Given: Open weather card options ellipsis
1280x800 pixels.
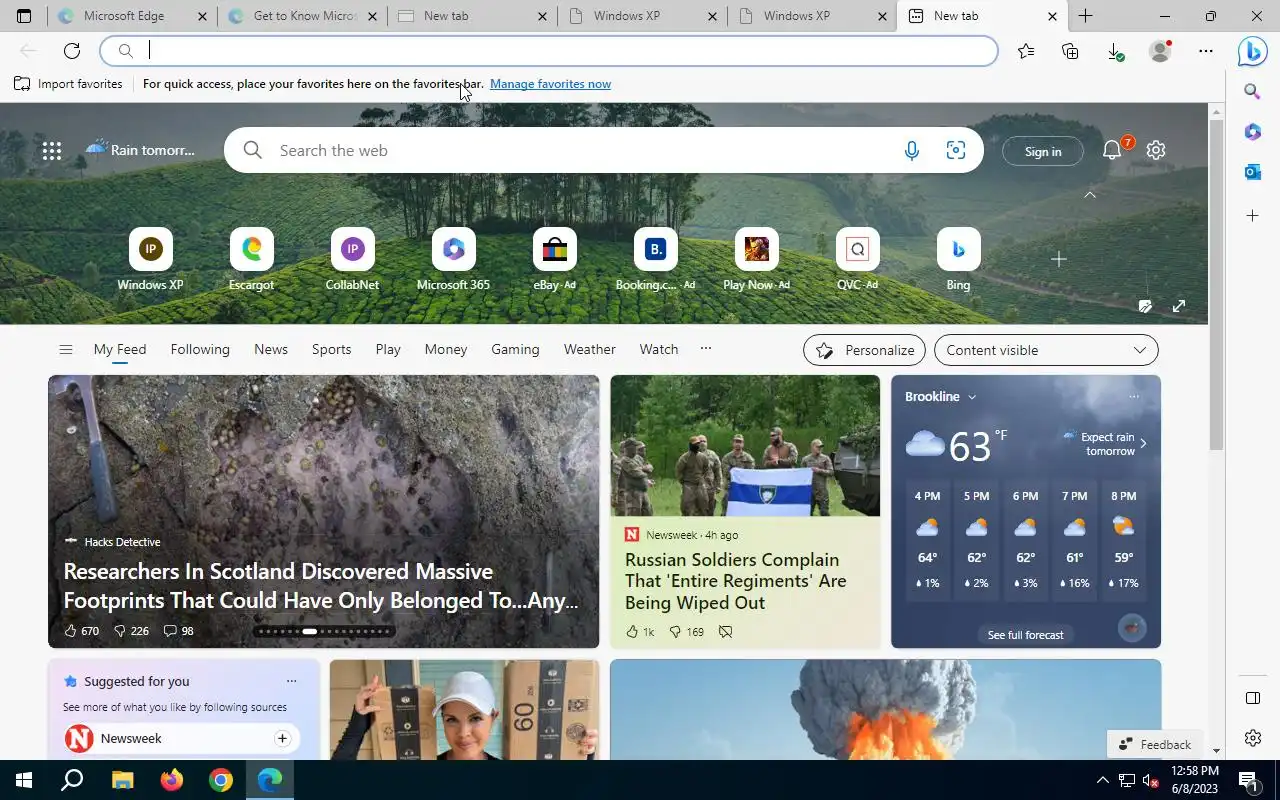Looking at the screenshot, I should 1134,397.
